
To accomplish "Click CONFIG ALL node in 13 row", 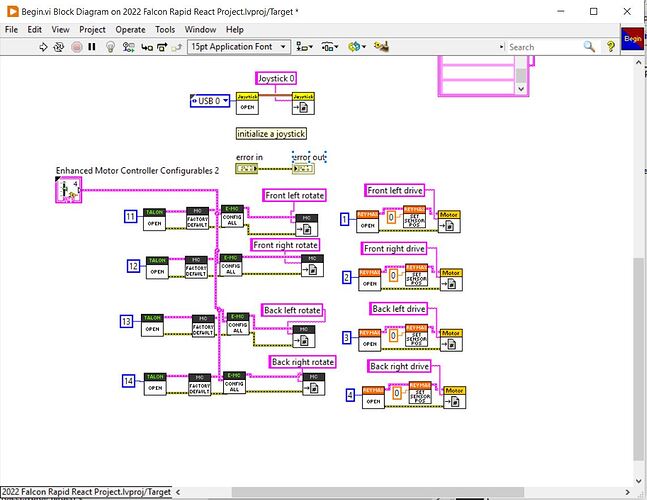I will point(238,323).
